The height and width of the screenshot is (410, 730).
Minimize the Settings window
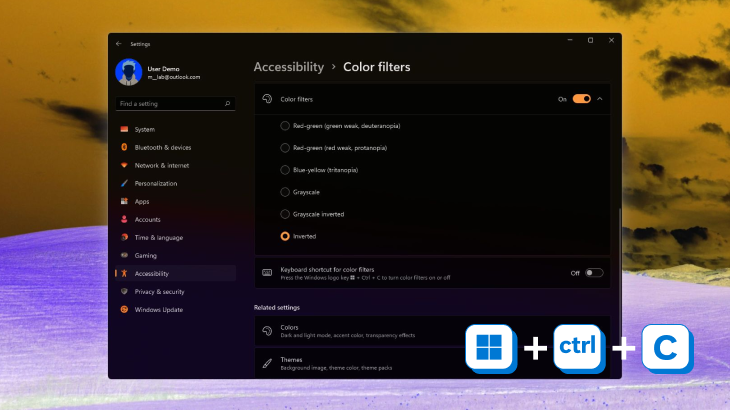(x=570, y=40)
